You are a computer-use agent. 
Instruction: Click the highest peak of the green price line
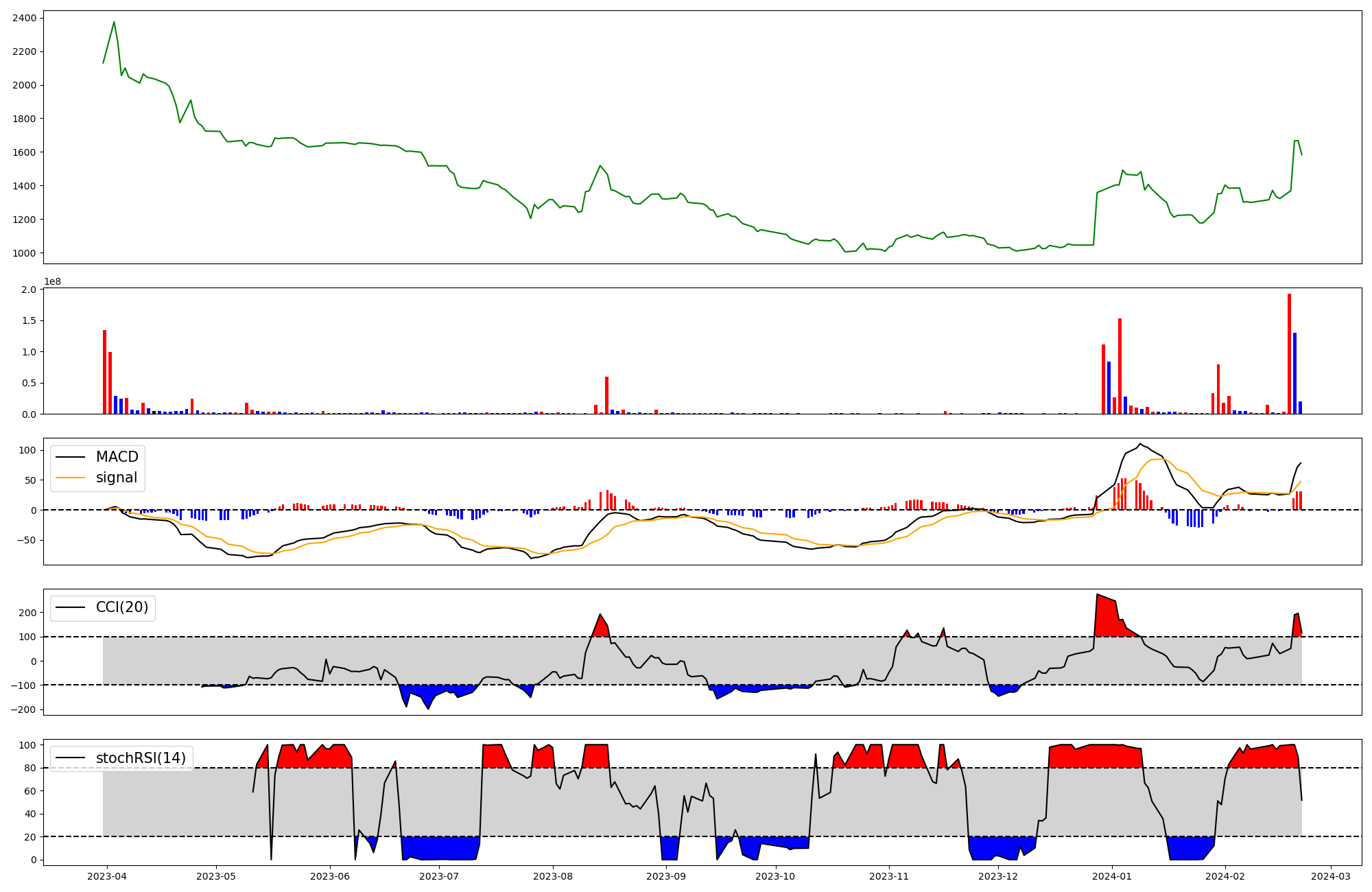[114, 22]
